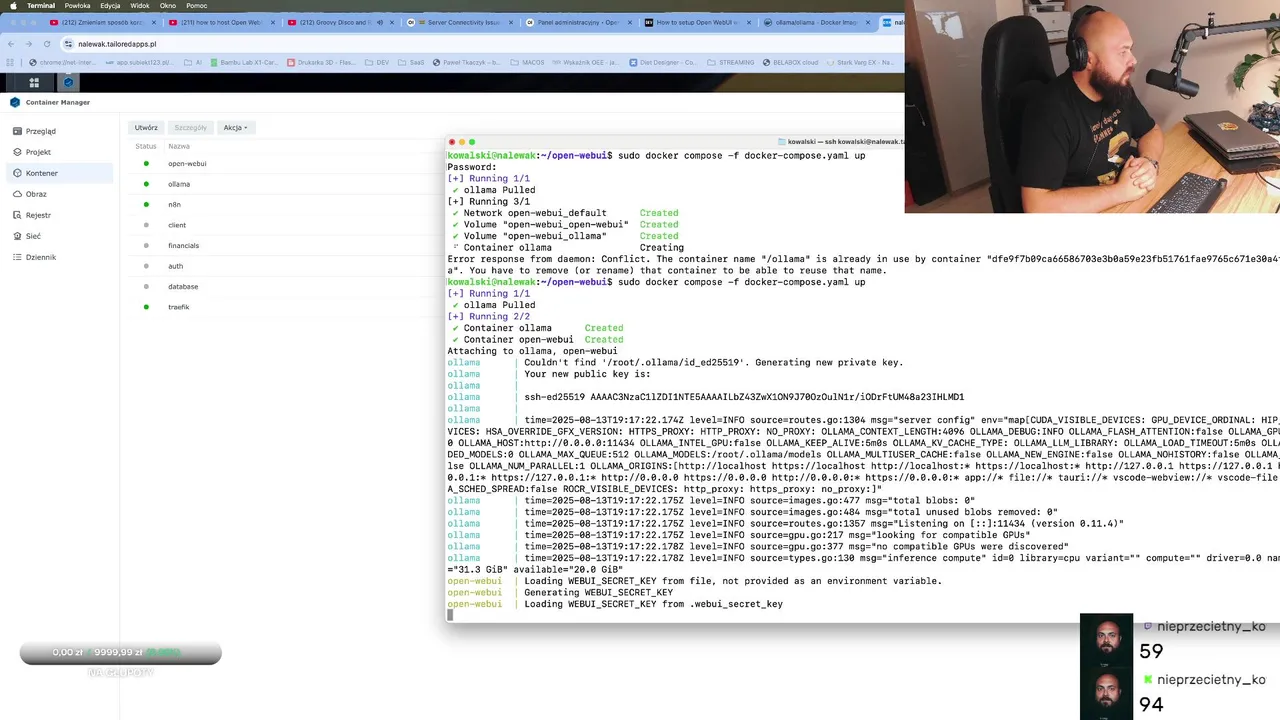The width and height of the screenshot is (1280, 720).
Task: Open the SaaS bookmarks folder
Action: 412,62
